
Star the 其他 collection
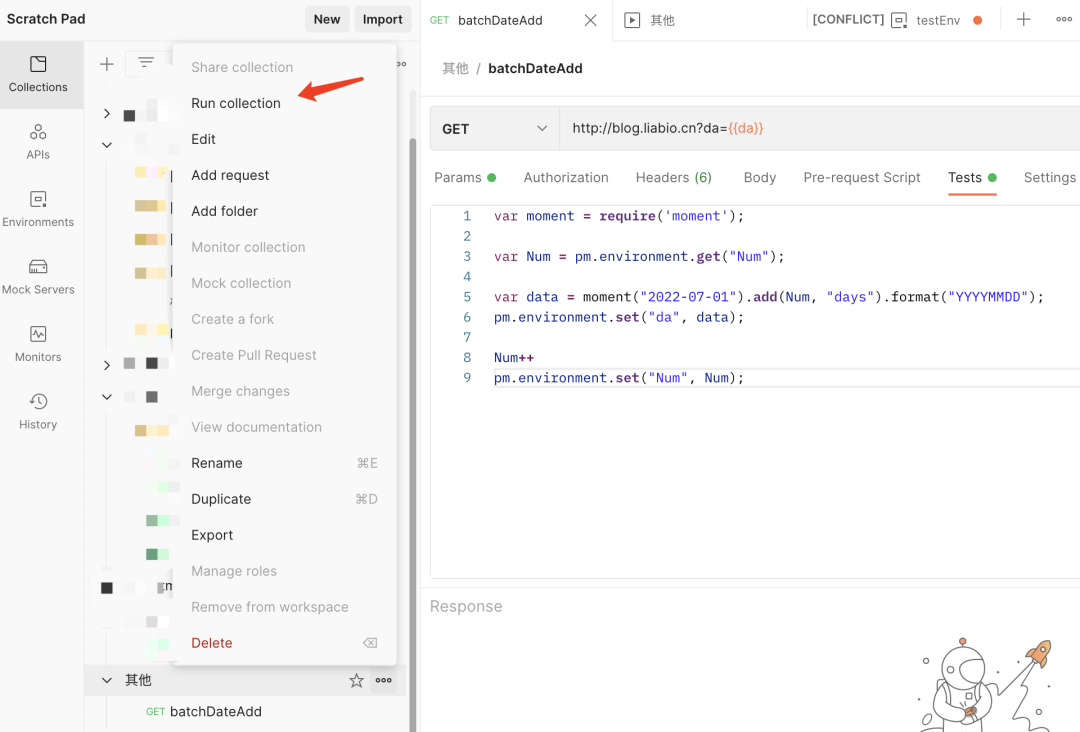pyautogui.click(x=356, y=680)
